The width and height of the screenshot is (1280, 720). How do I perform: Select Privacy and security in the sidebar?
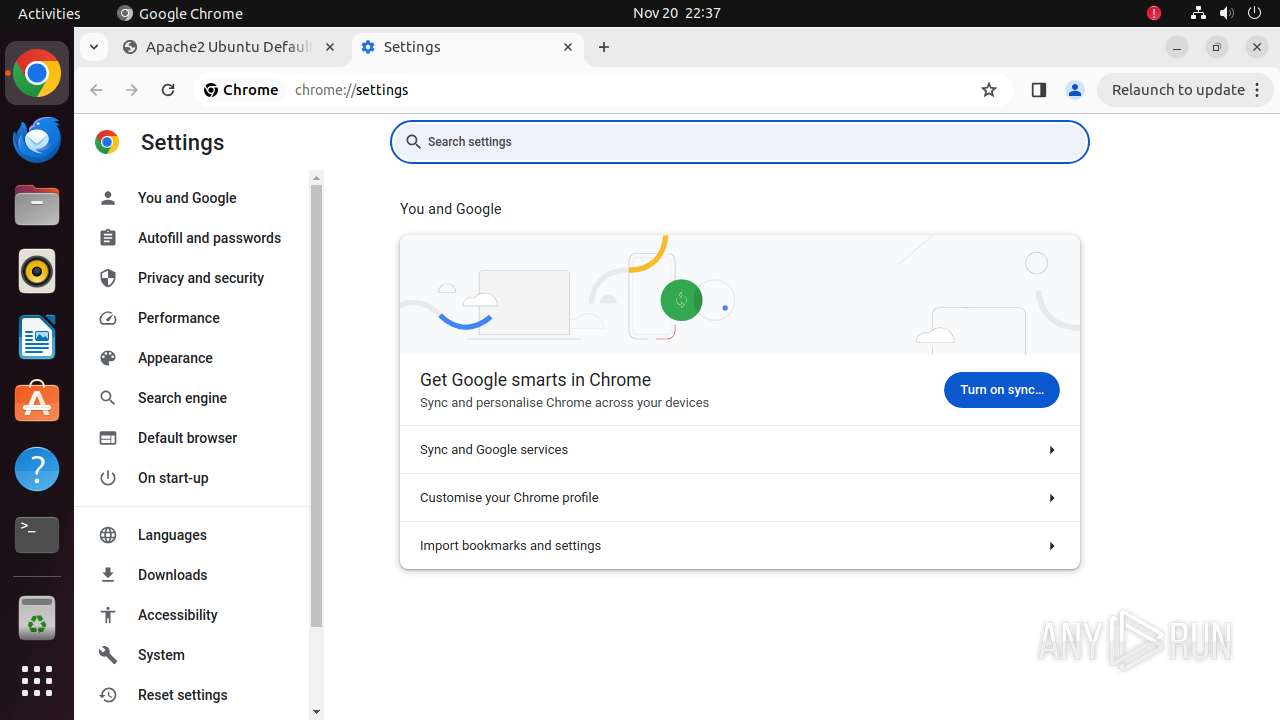pyautogui.click(x=200, y=278)
